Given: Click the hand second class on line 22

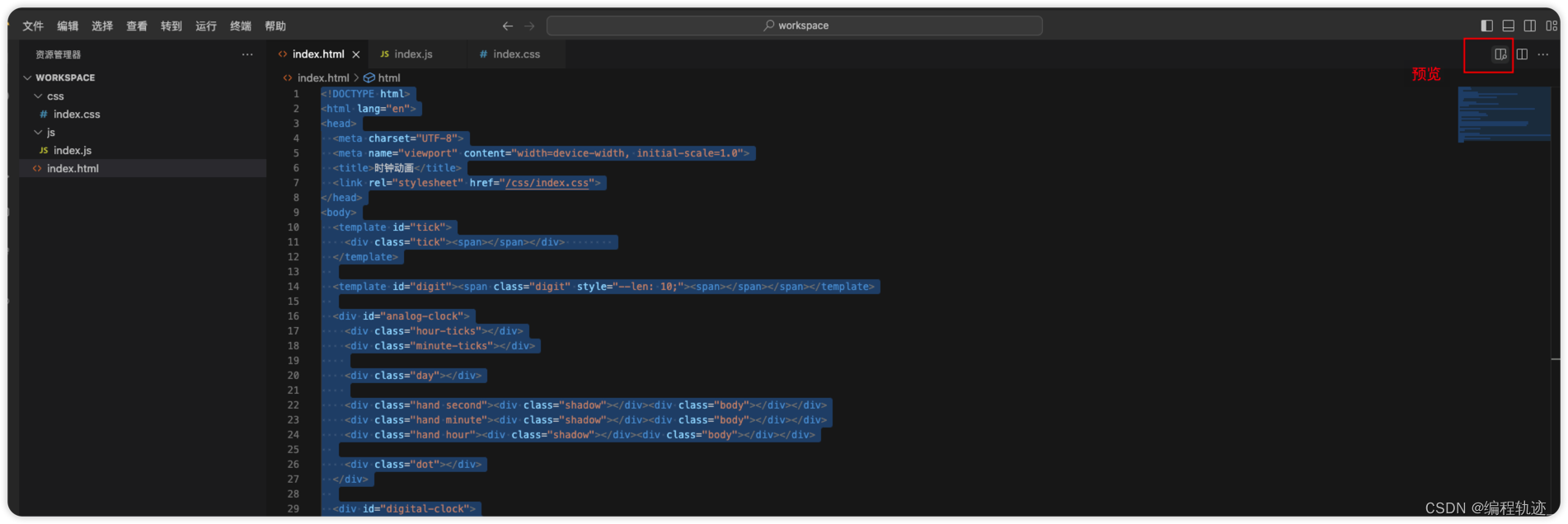Looking at the screenshot, I should (x=448, y=405).
